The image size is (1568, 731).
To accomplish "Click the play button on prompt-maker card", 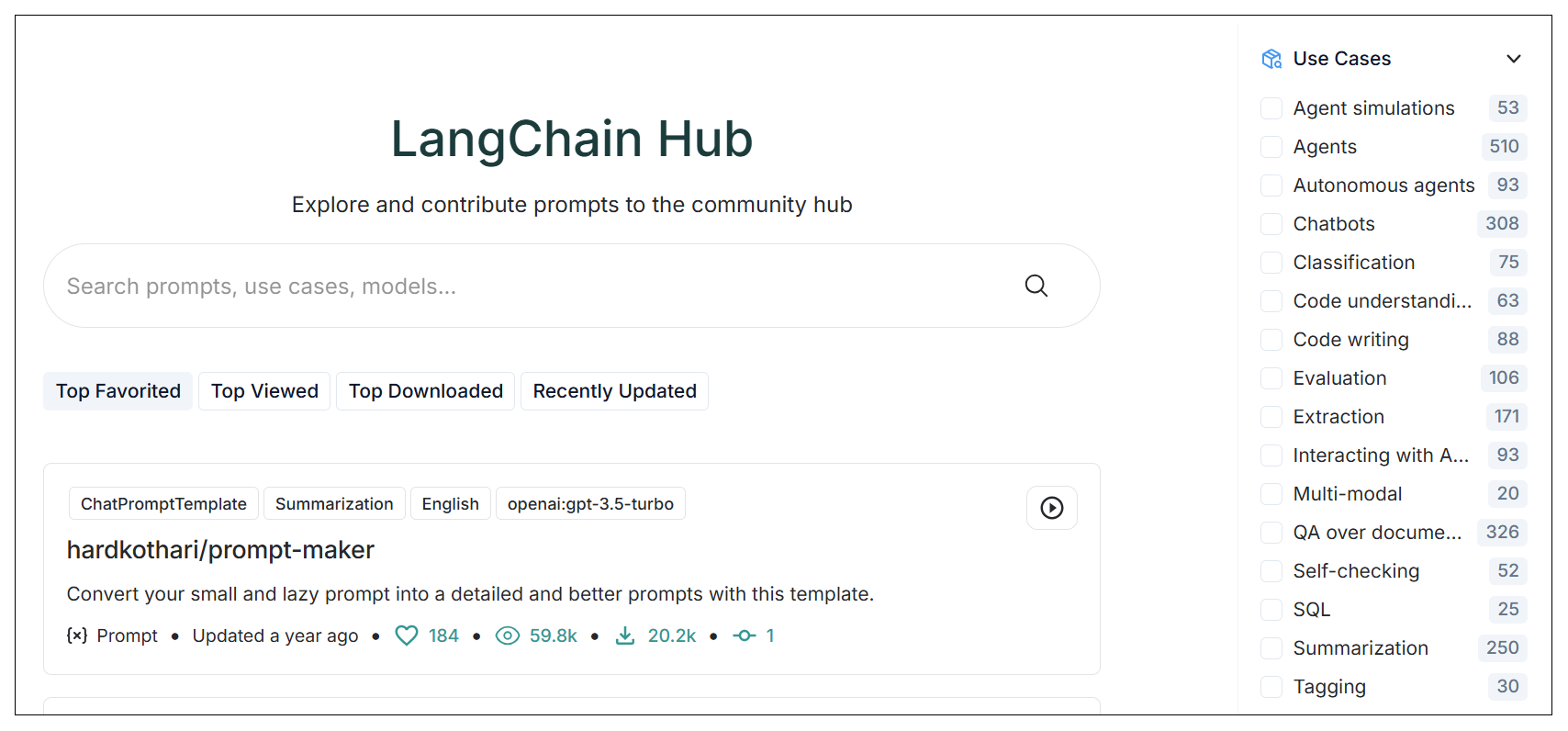I will [1051, 508].
